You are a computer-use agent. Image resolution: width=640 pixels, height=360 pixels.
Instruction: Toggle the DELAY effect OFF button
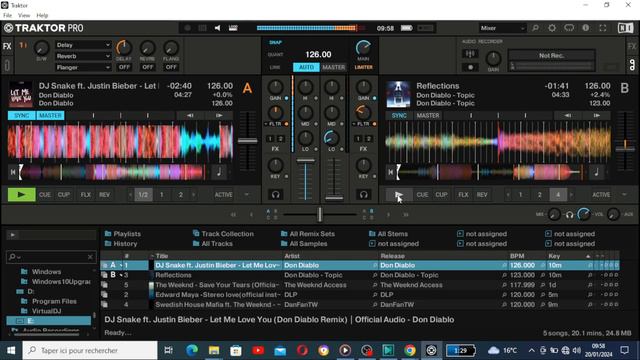point(124,67)
